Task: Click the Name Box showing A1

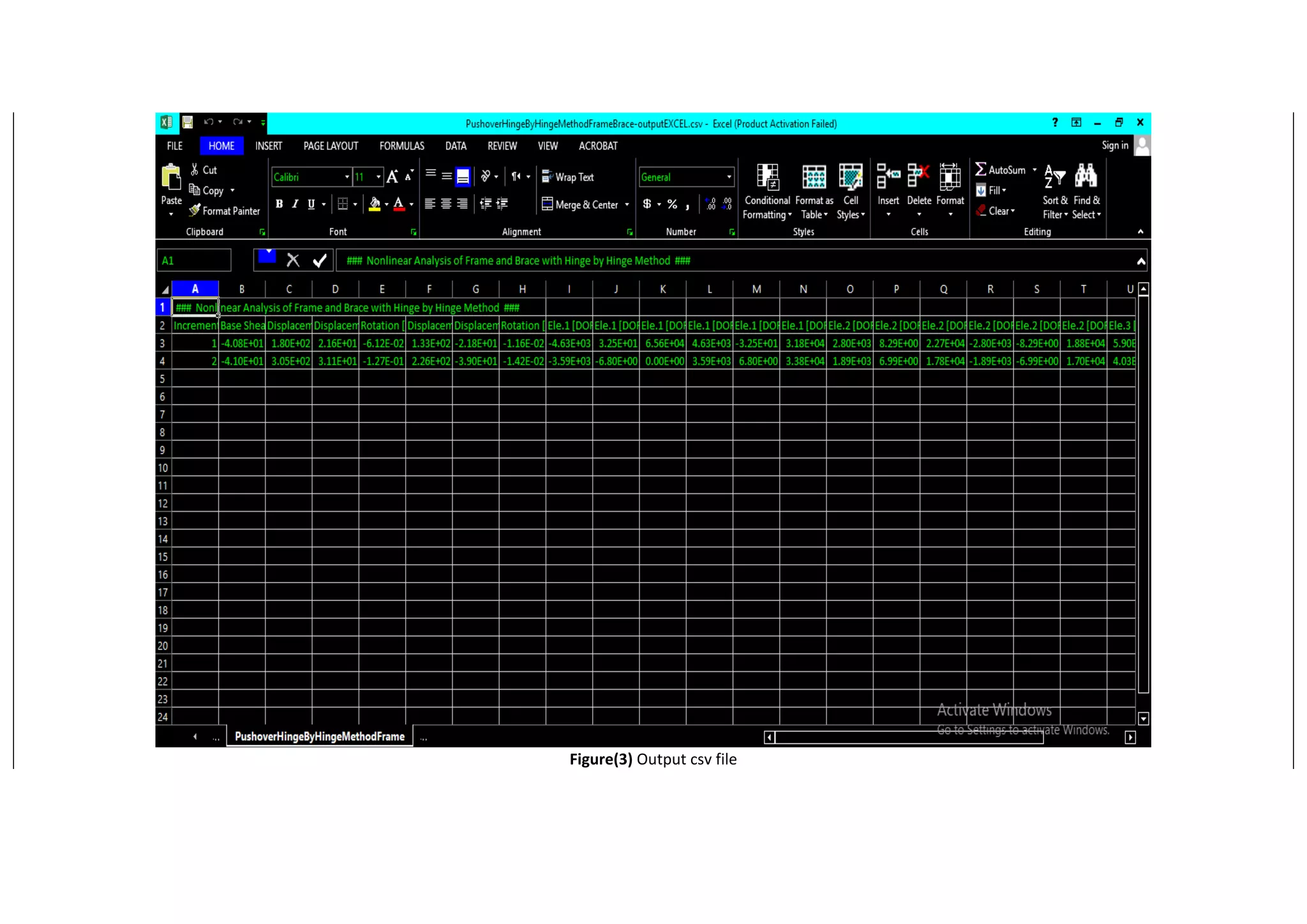Action: (x=194, y=260)
